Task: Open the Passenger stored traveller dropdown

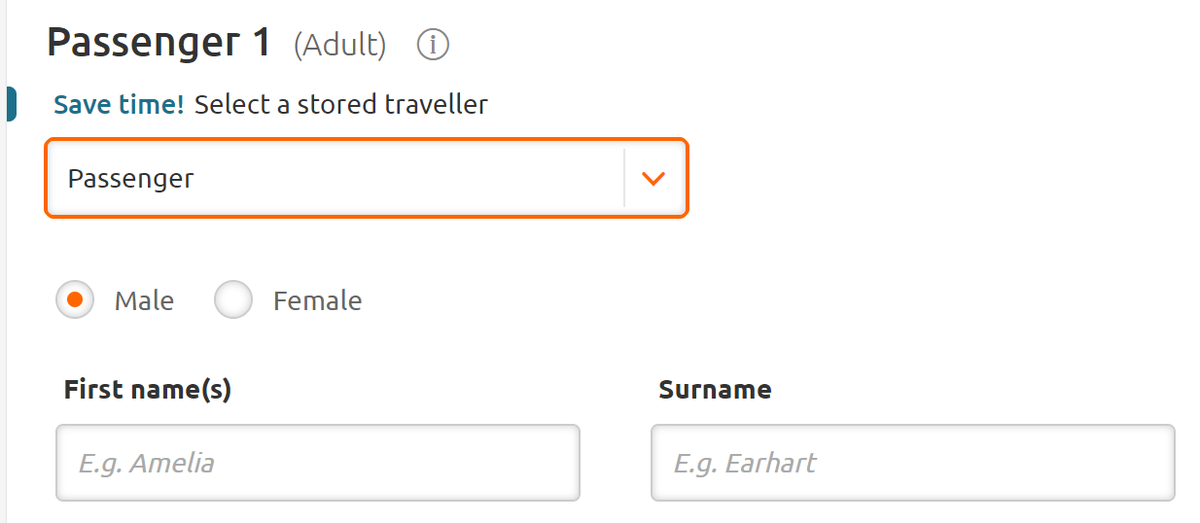Action: click(366, 179)
